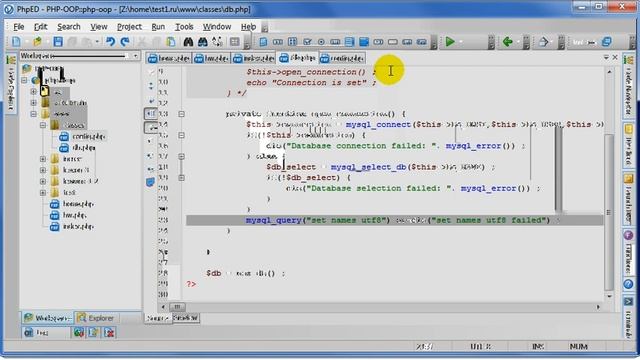Screen dimensions: 640x360
Task: Open editor tab list dropdown arrow
Action: point(606,58)
